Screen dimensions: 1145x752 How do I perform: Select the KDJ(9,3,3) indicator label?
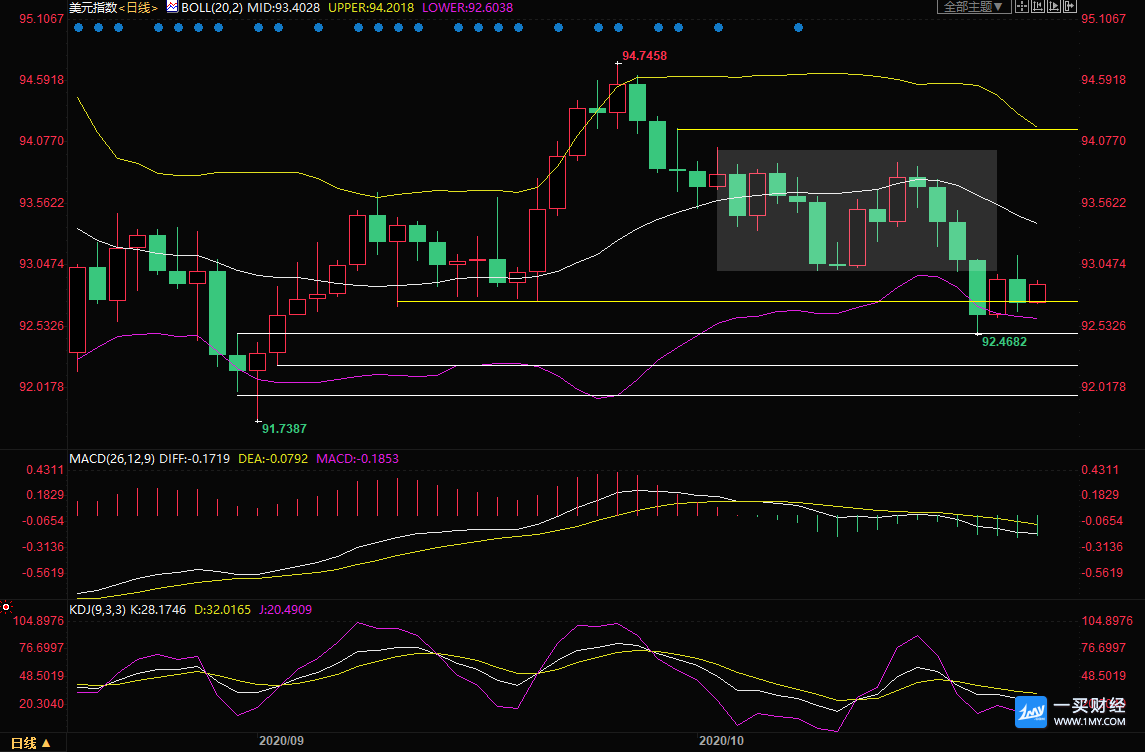(98, 610)
